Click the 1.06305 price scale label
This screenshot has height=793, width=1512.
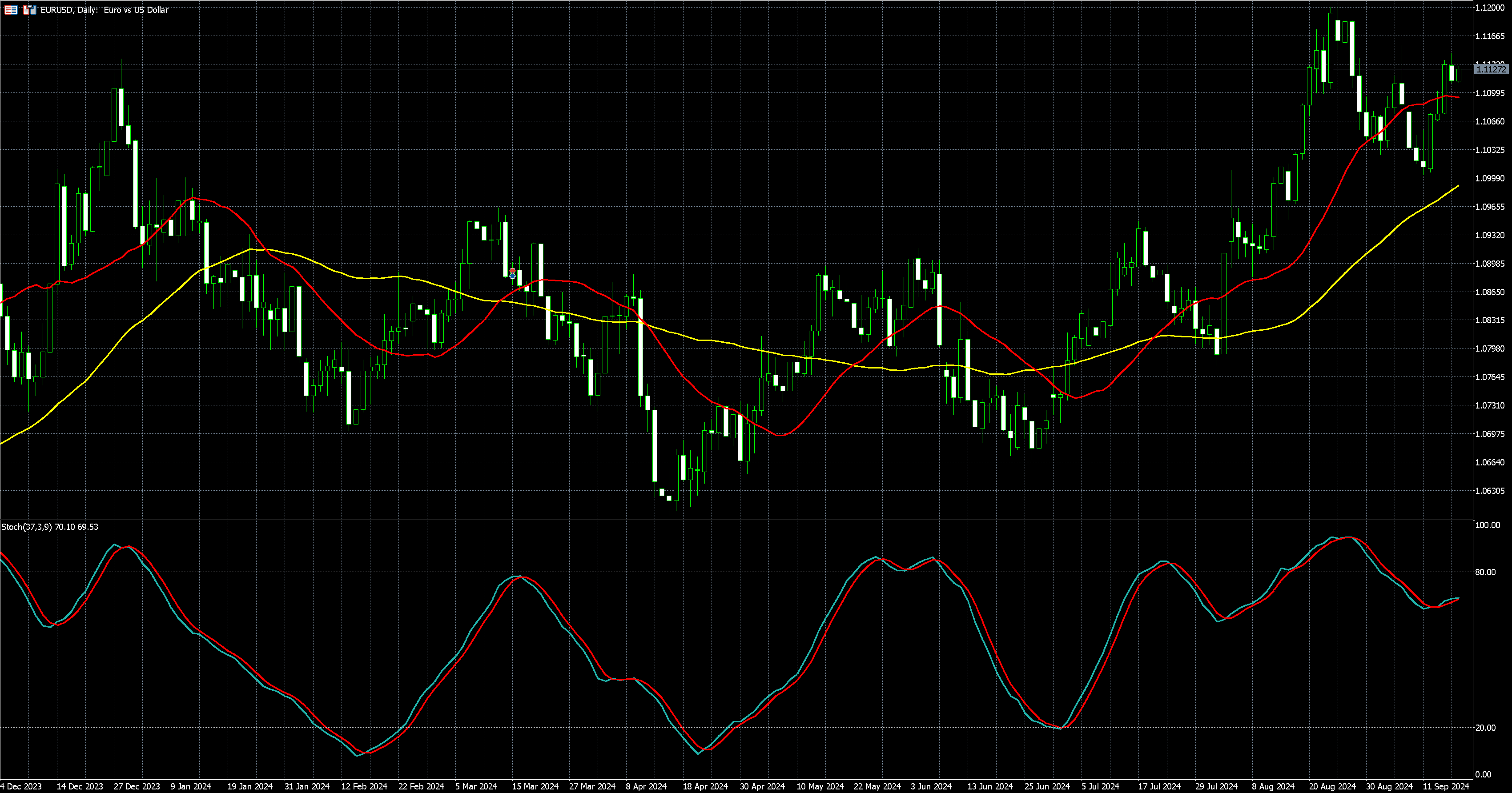pos(1490,490)
